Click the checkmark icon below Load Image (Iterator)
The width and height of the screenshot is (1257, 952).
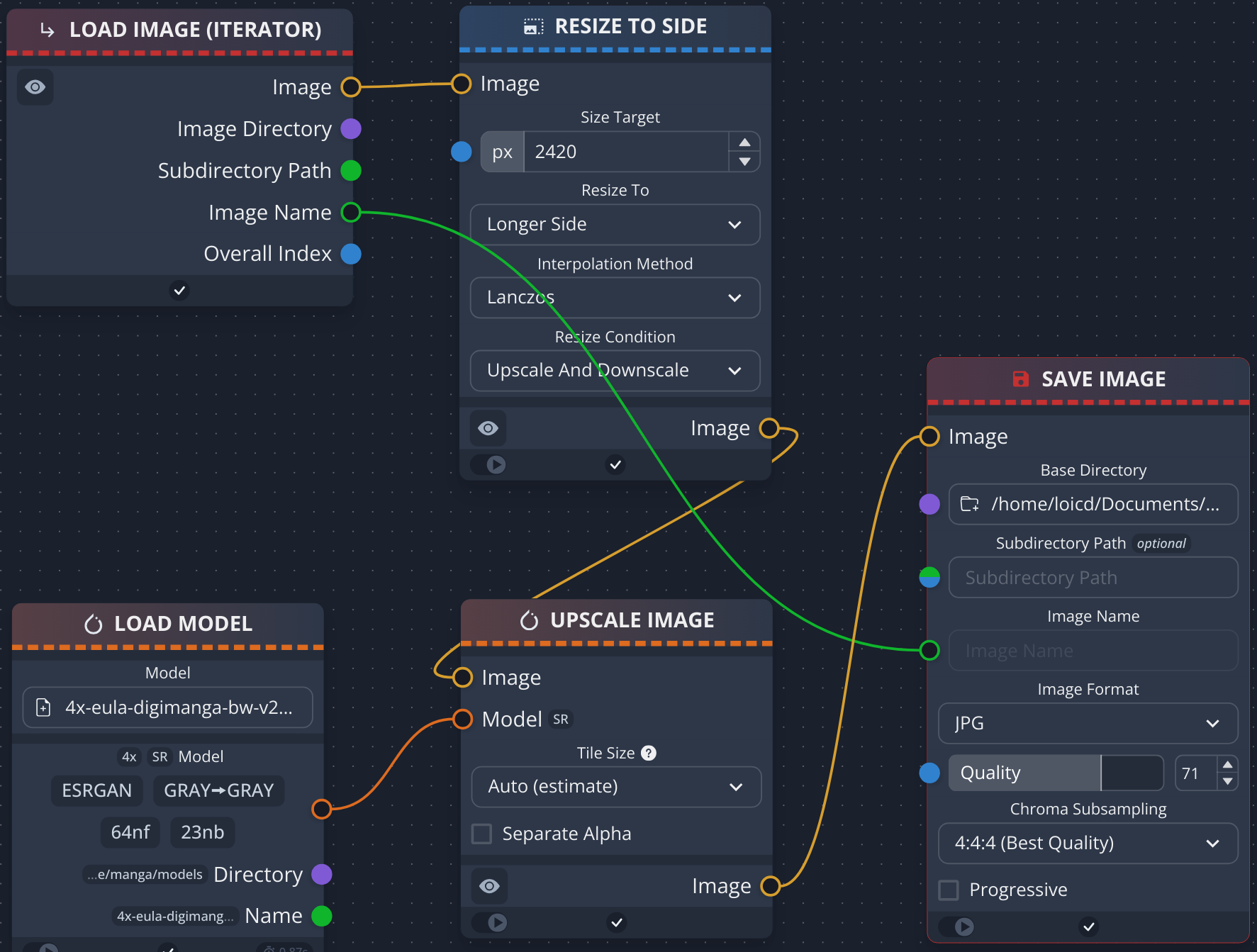tap(179, 291)
